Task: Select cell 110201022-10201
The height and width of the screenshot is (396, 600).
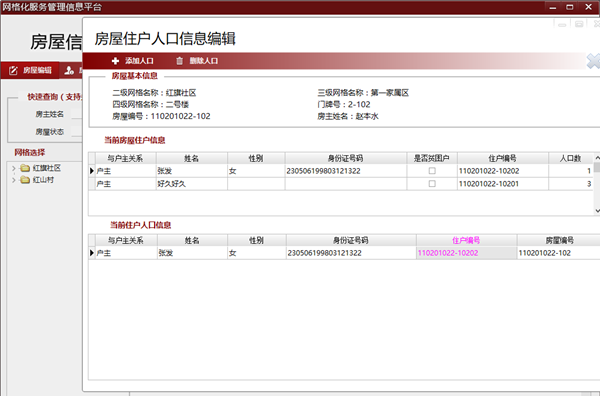Action: 502,184
